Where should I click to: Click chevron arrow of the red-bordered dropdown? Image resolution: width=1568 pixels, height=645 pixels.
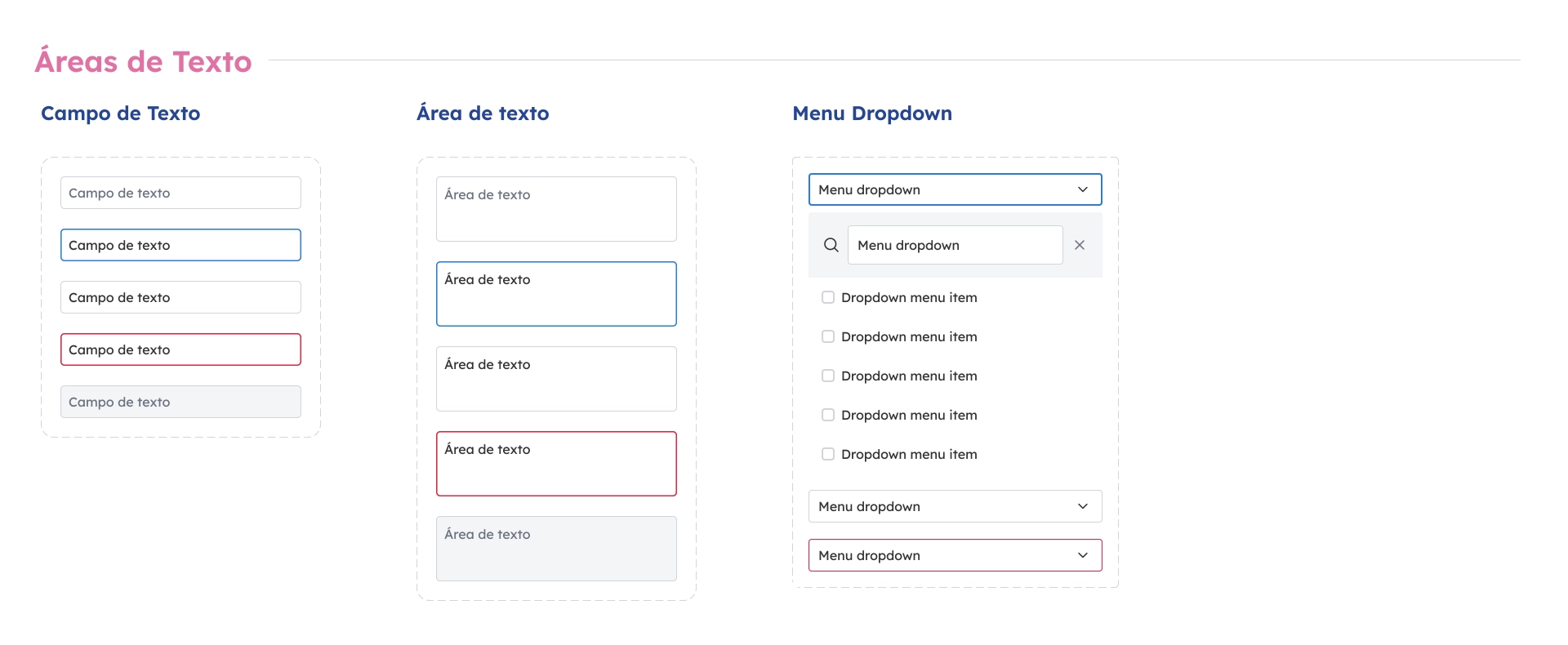(x=1083, y=555)
